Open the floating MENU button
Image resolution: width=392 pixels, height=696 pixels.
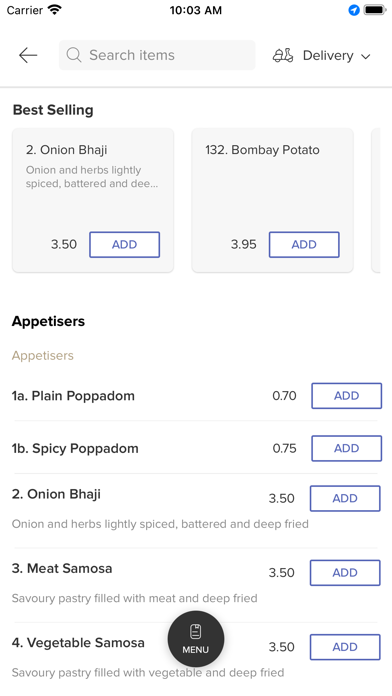pos(195,639)
